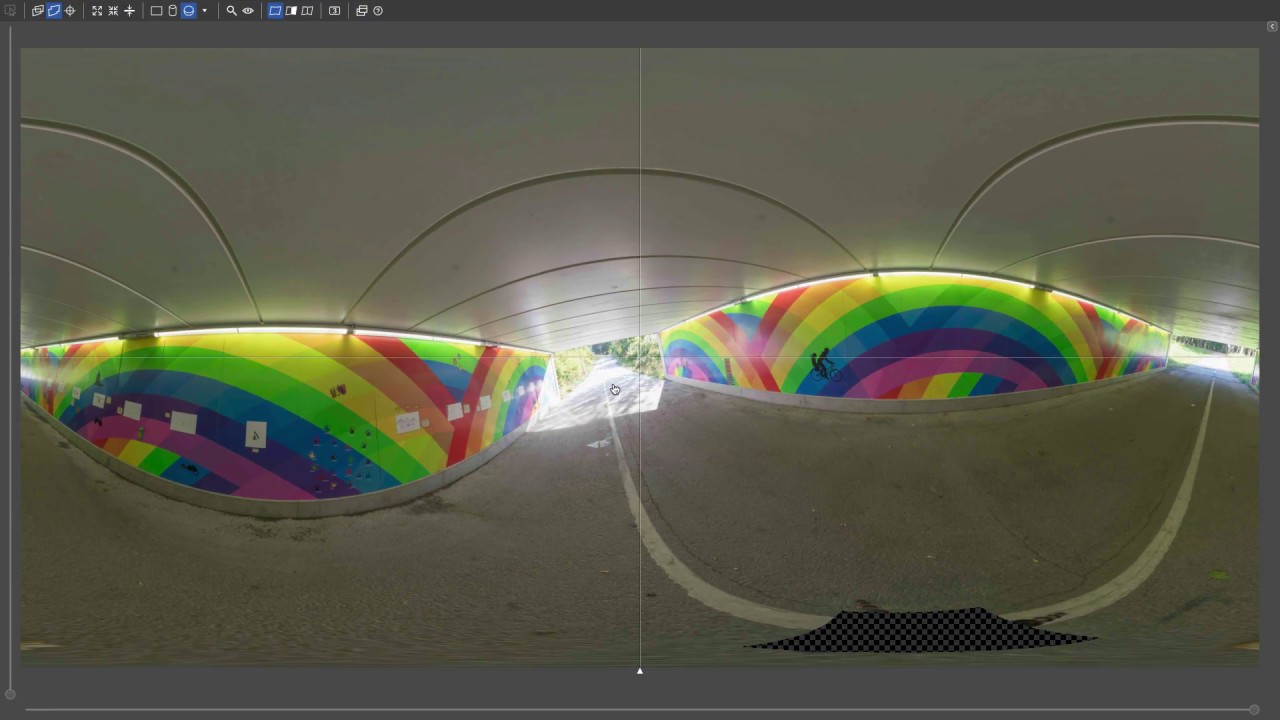Screen dimensions: 1280x720
Task: Click the horizontal slider handle below panorama
Action: pos(1253,710)
